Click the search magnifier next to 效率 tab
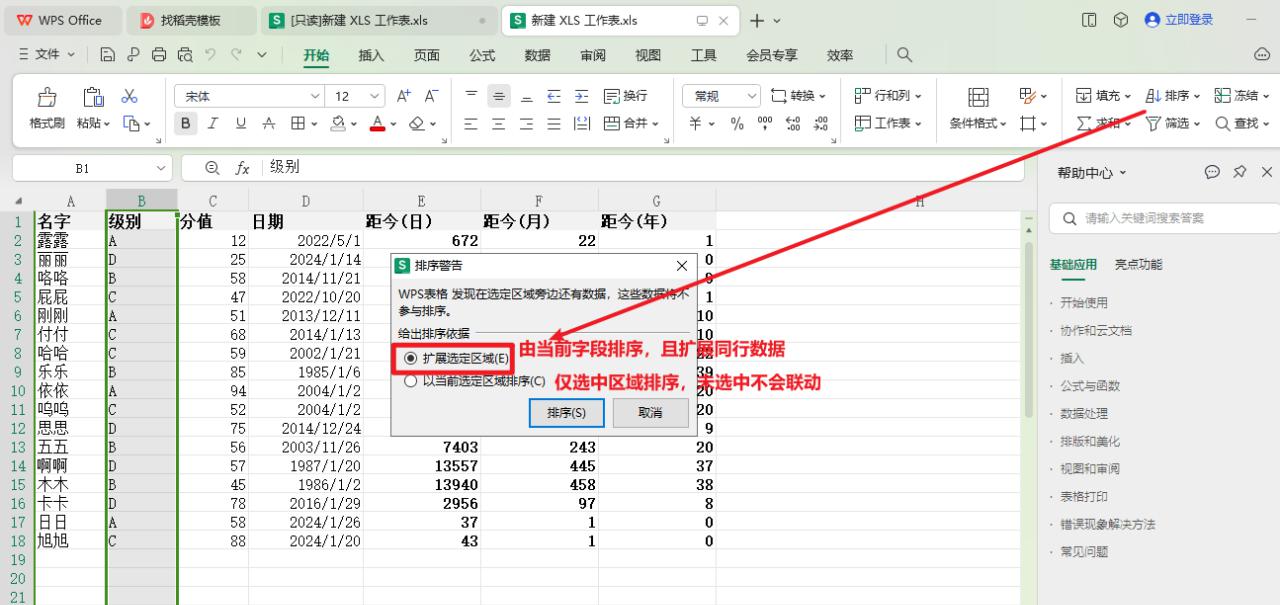This screenshot has width=1280, height=605. (904, 54)
